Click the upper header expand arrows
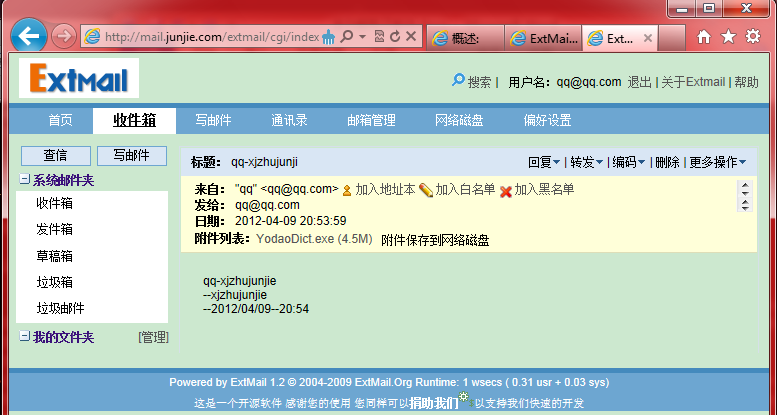The image size is (777, 415). [745, 189]
